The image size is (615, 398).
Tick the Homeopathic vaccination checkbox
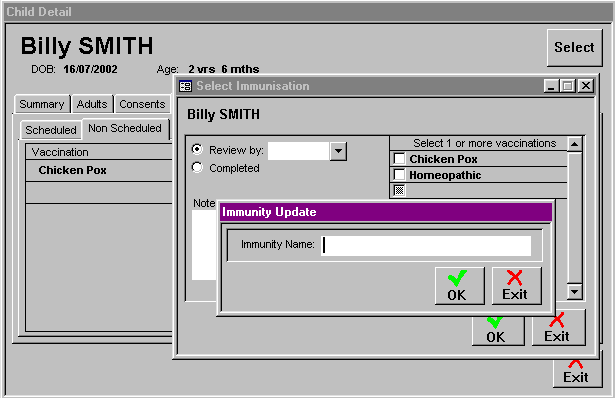[399, 174]
